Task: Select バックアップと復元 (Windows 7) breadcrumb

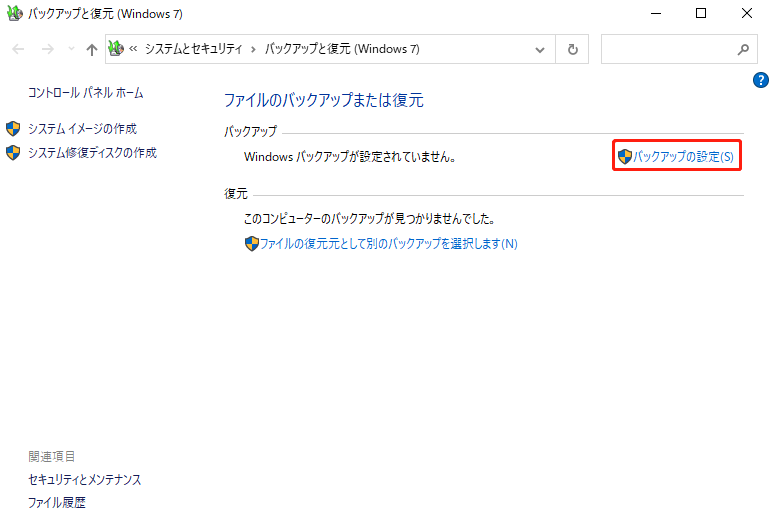Action: click(x=342, y=49)
